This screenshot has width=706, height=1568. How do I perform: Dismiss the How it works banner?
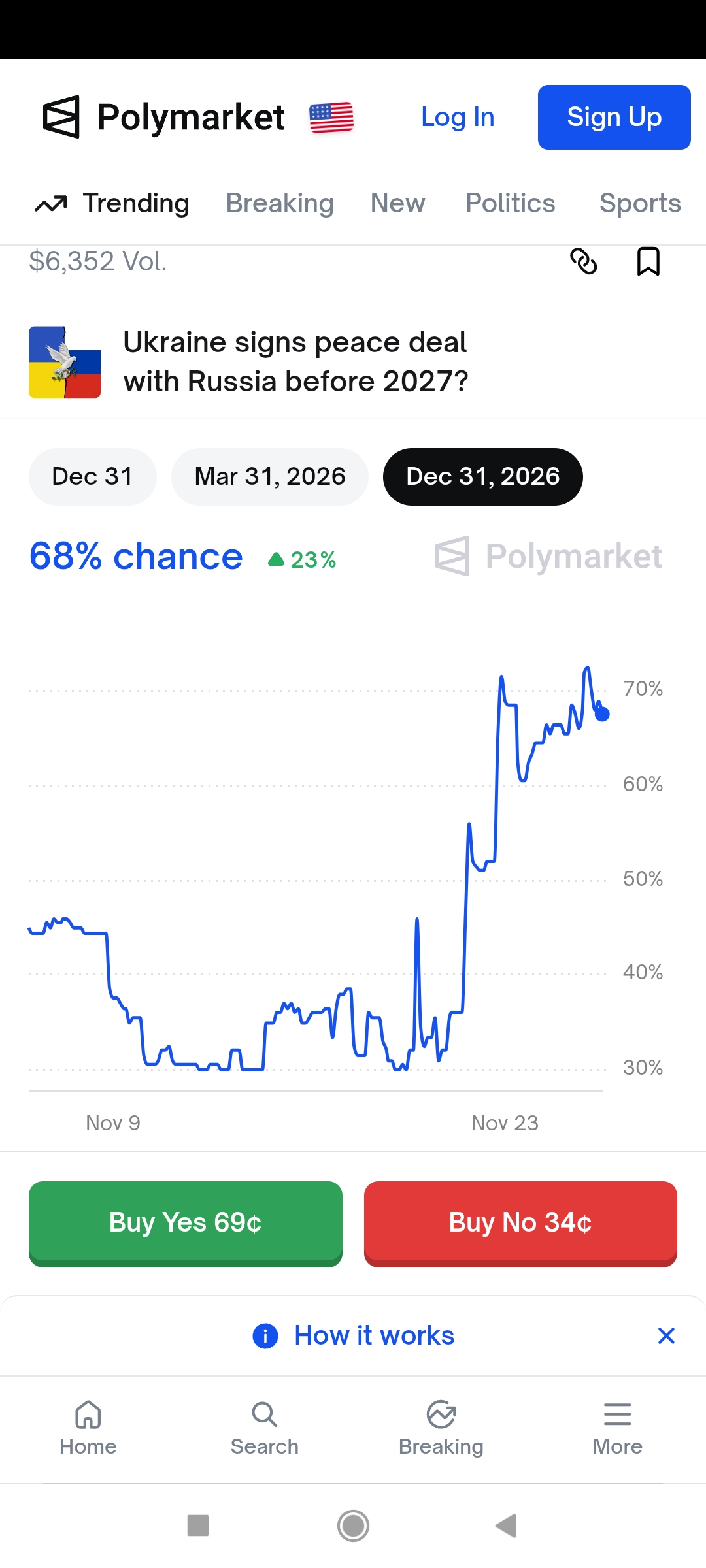pos(666,1336)
